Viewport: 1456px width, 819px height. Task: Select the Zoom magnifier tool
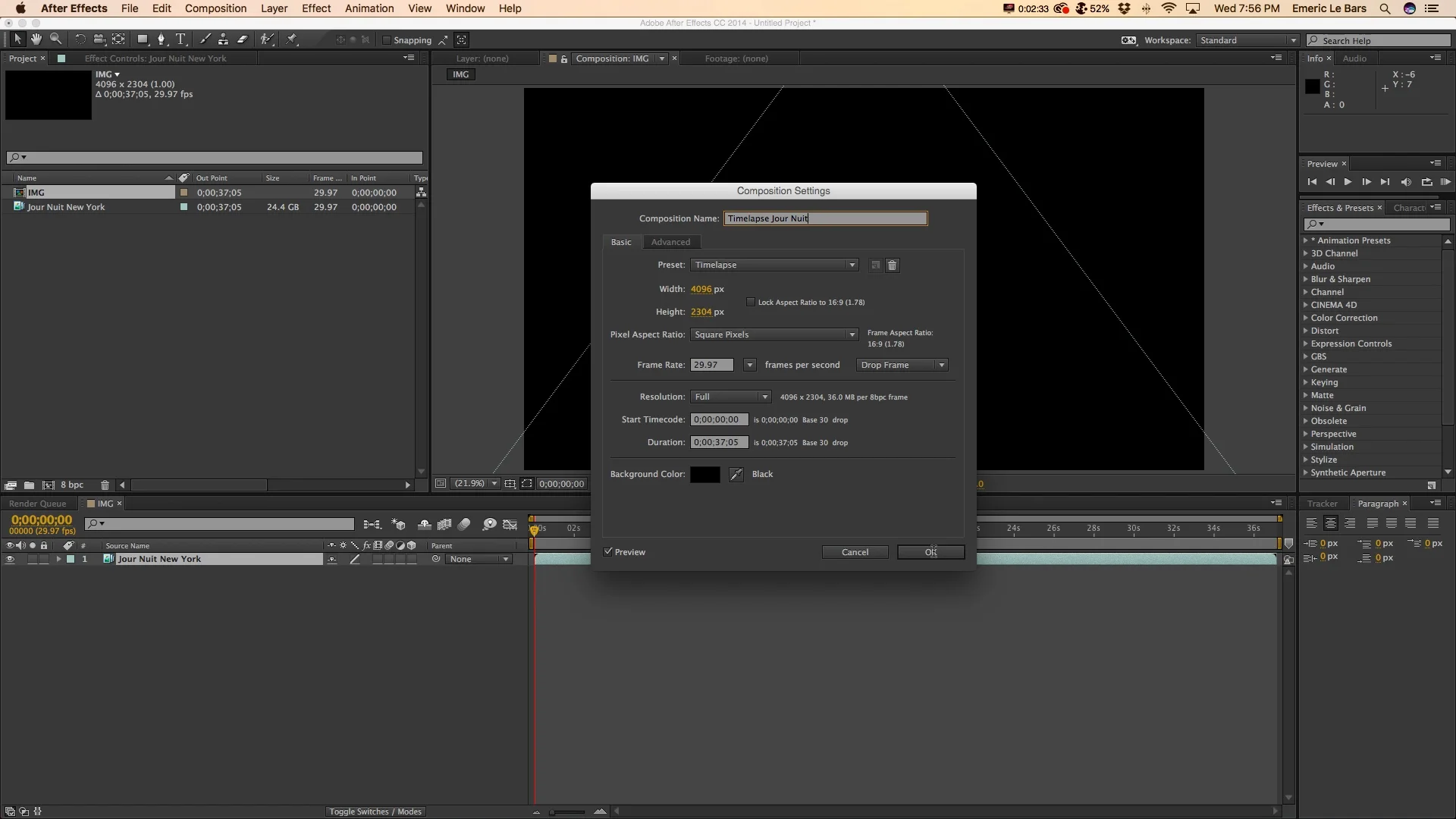point(55,39)
